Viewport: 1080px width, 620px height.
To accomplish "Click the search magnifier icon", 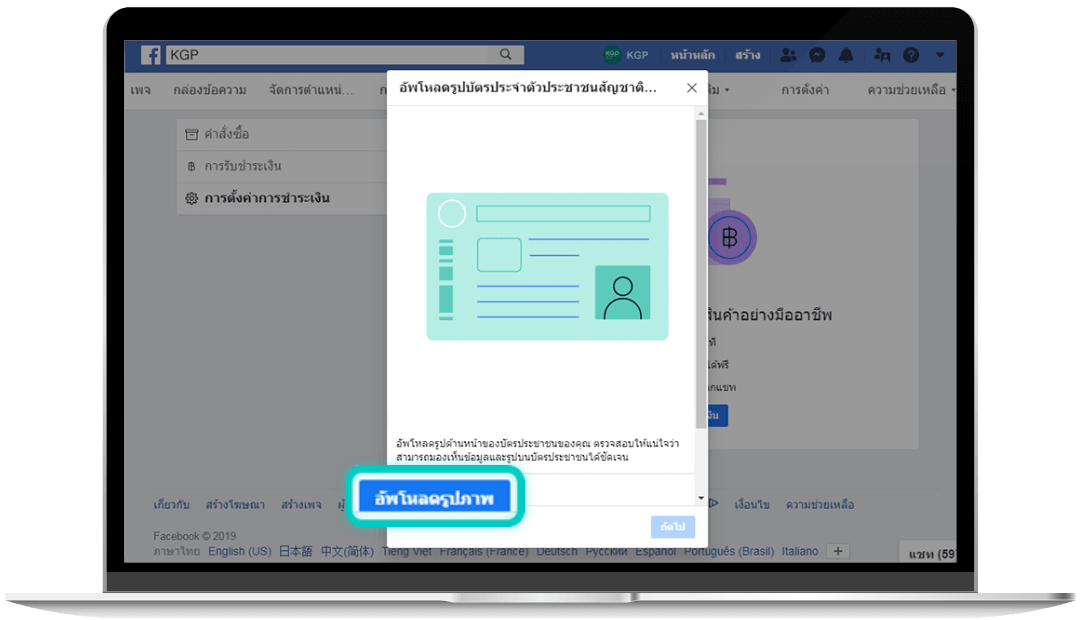I will point(506,55).
